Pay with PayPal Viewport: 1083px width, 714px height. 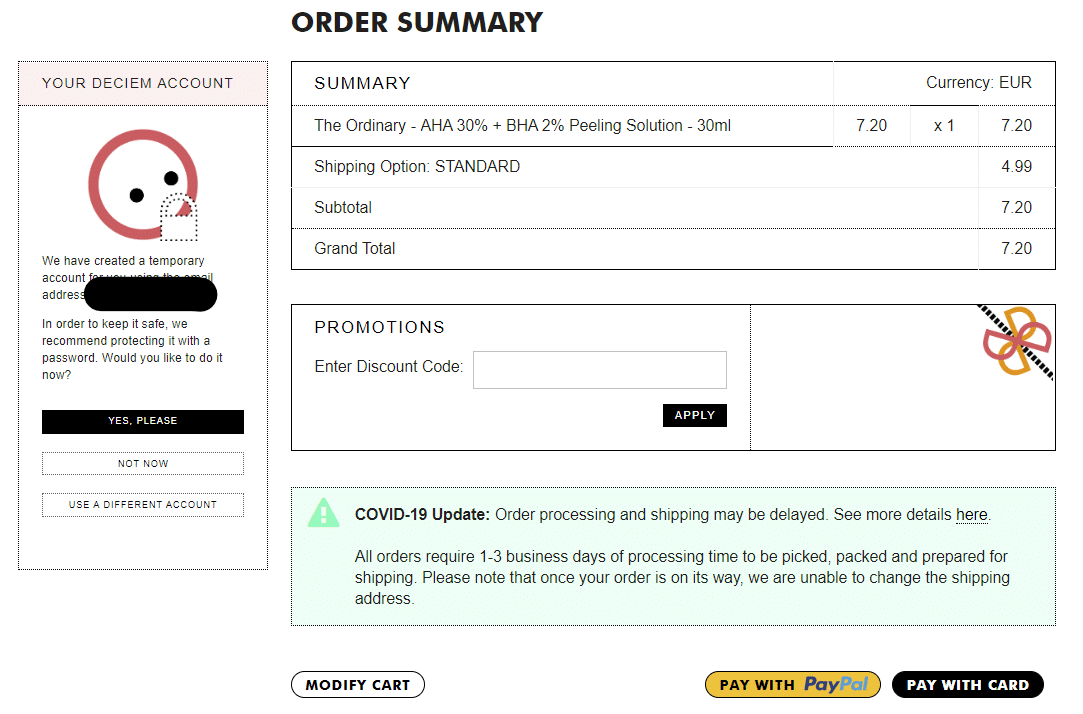click(x=792, y=685)
